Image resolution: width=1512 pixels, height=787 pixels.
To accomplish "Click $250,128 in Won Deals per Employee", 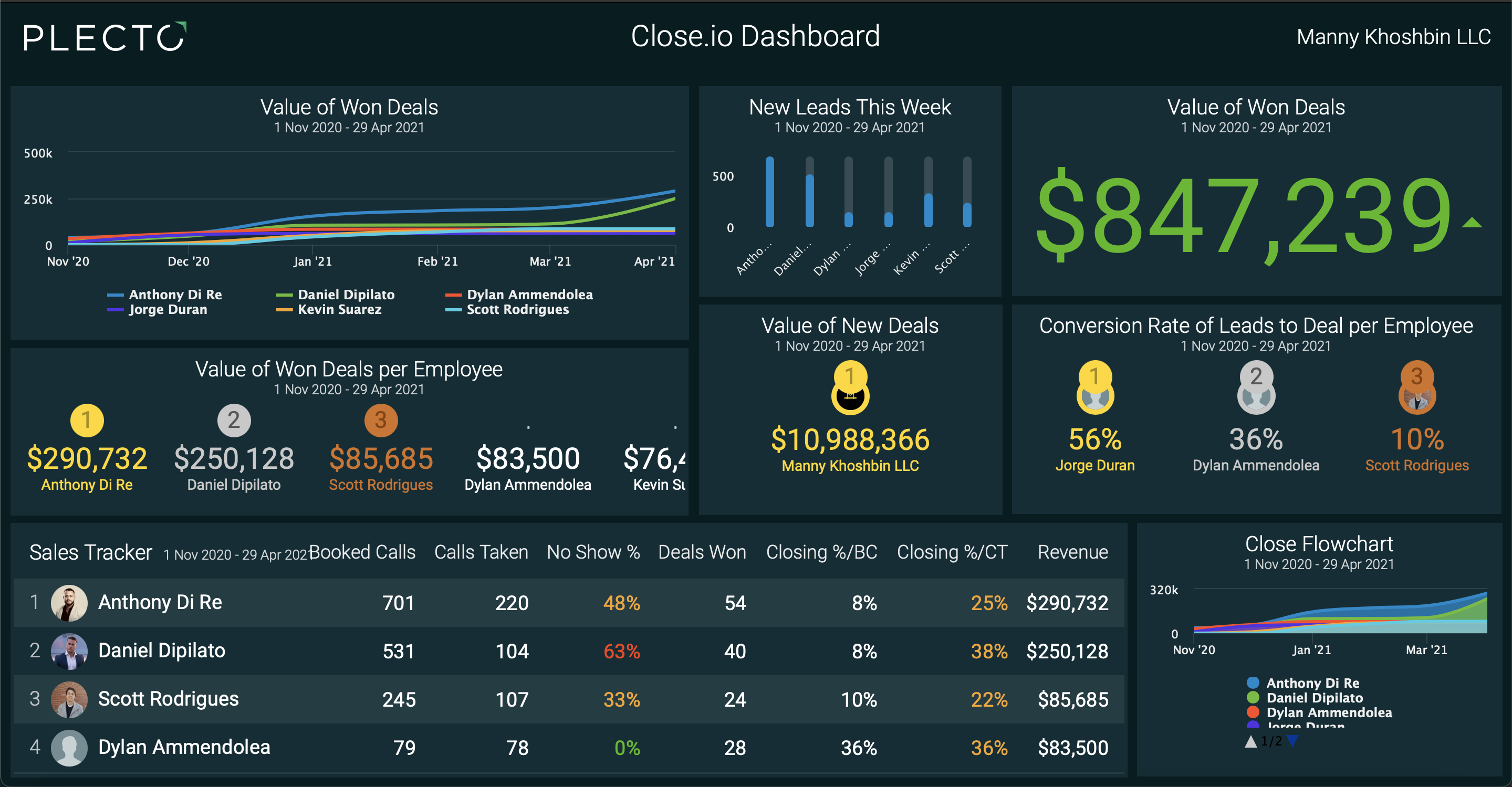I will [x=234, y=459].
